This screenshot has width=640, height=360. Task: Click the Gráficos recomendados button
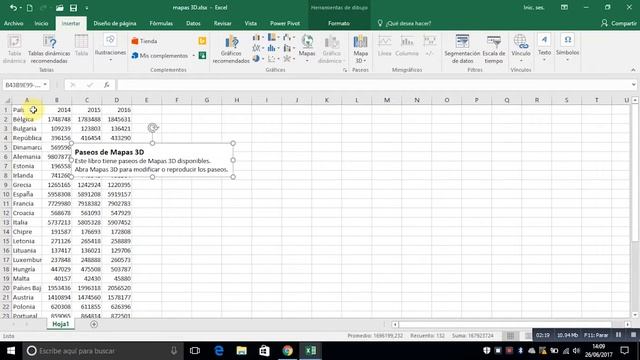pos(231,49)
